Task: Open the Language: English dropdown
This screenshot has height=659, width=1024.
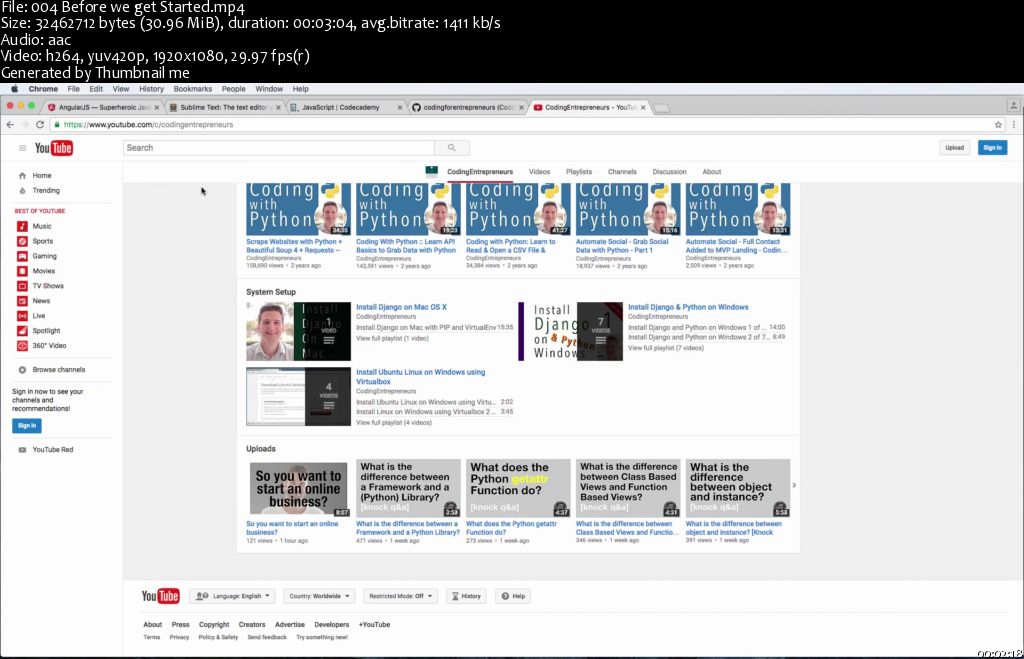Action: click(232, 596)
